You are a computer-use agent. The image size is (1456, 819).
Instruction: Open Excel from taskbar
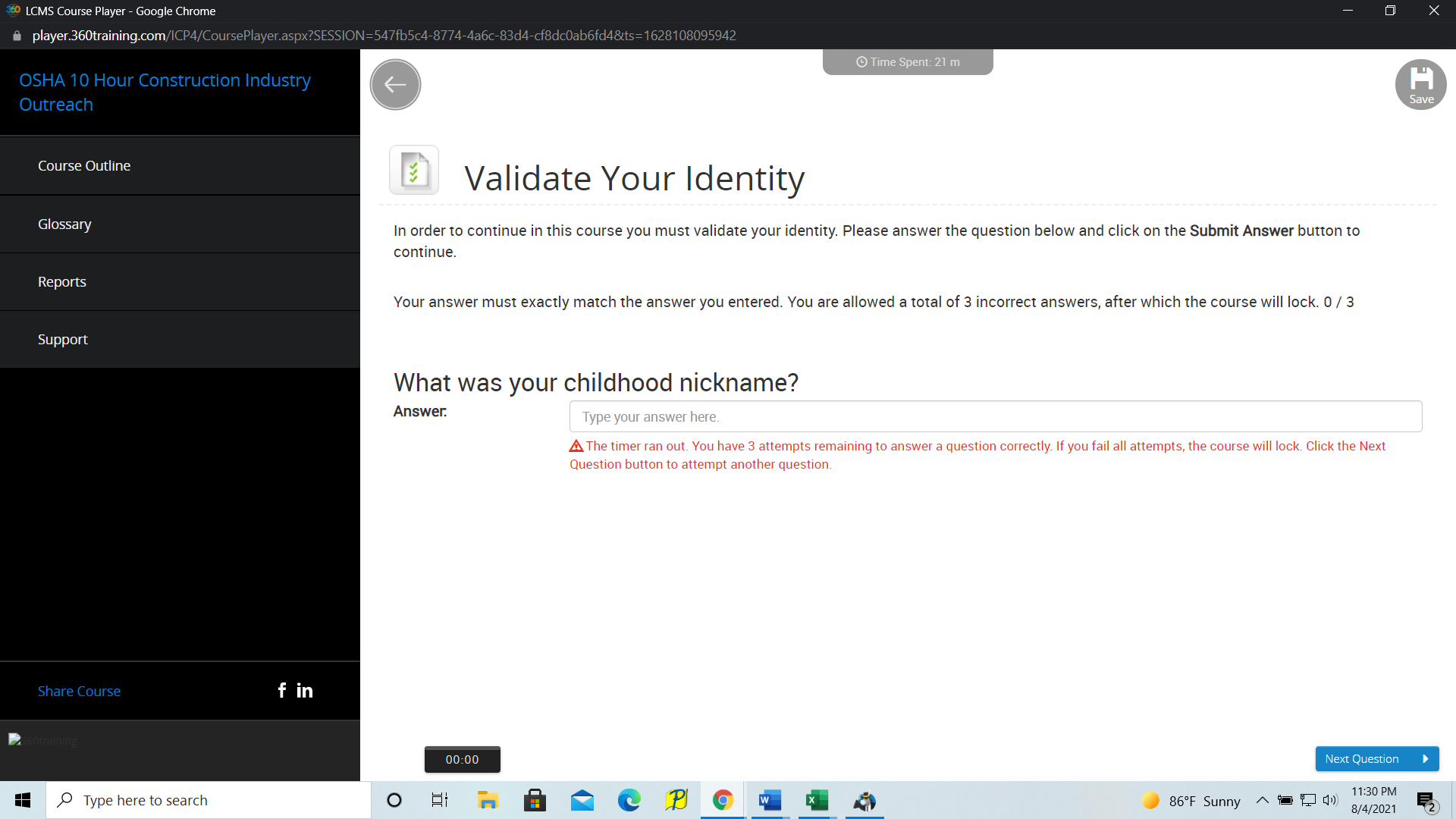point(817,800)
